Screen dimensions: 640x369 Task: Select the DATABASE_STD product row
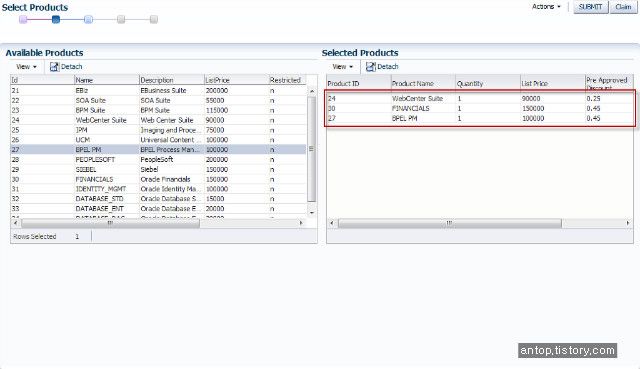click(158, 199)
